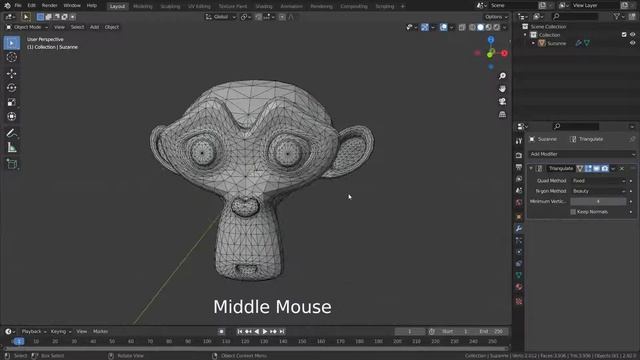Click the timeline current frame marker
The image size is (640, 360).
tap(18, 341)
